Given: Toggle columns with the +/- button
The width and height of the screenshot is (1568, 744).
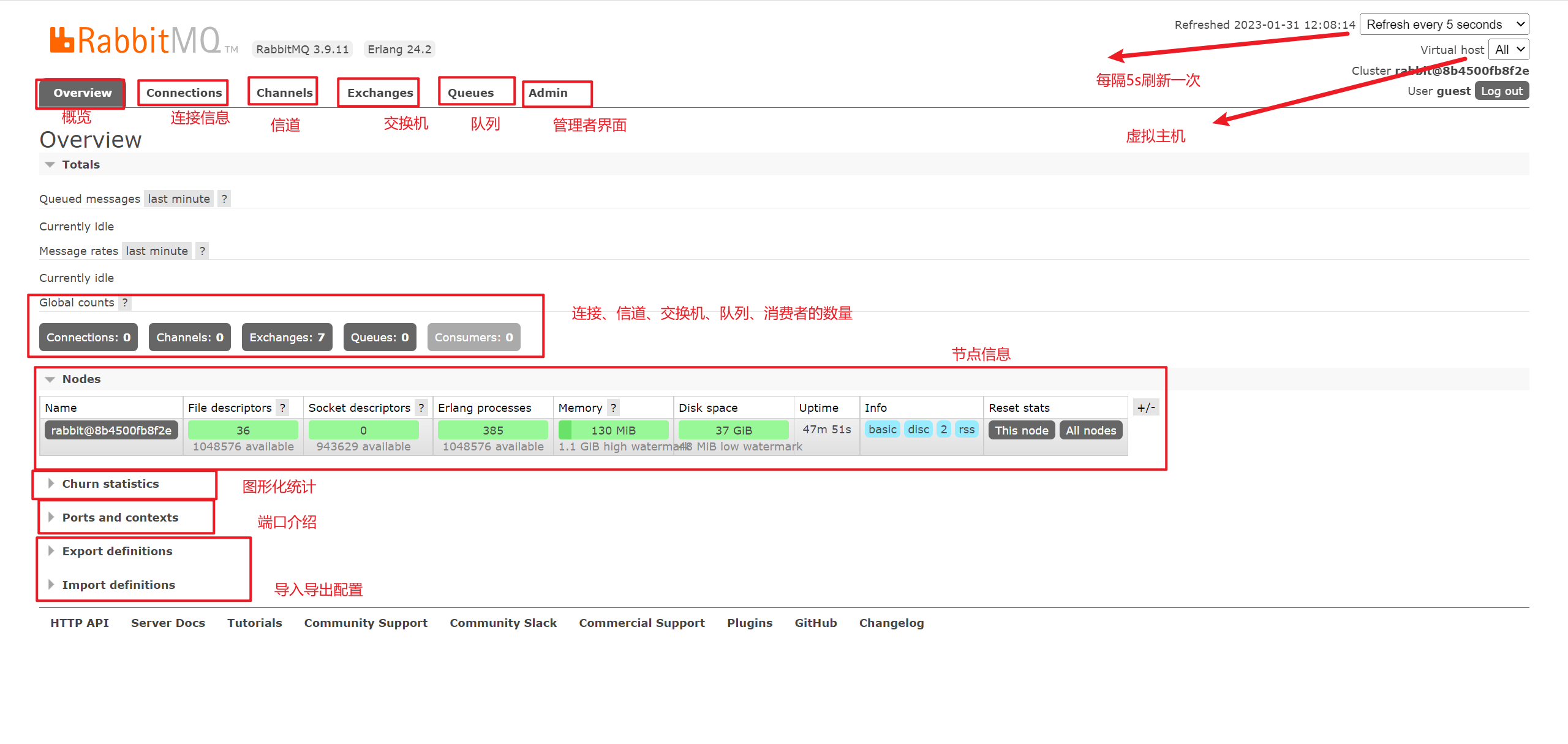Looking at the screenshot, I should [x=1145, y=408].
